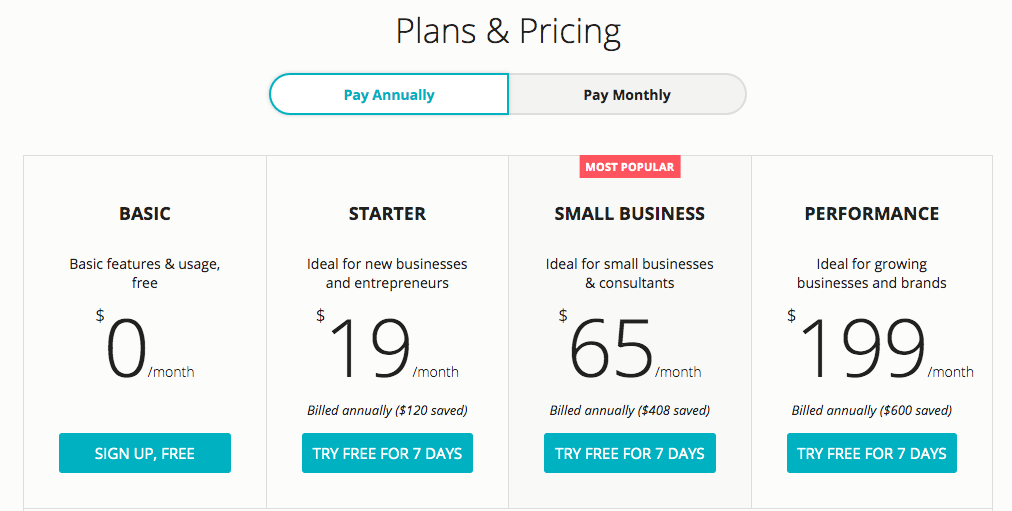Click the $199 per month price
This screenshot has width=1012, height=511.
(x=862, y=350)
